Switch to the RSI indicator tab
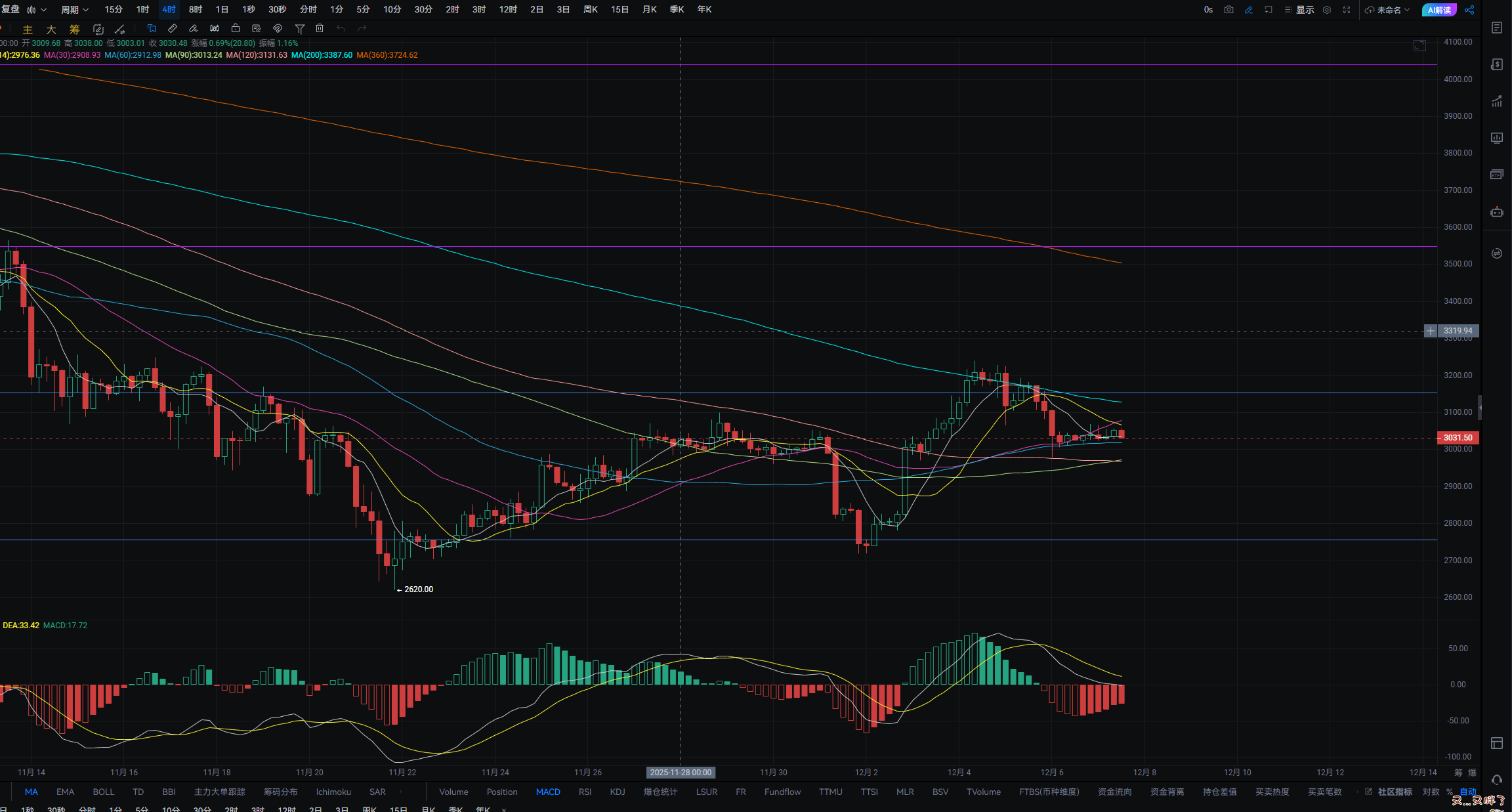 585,792
